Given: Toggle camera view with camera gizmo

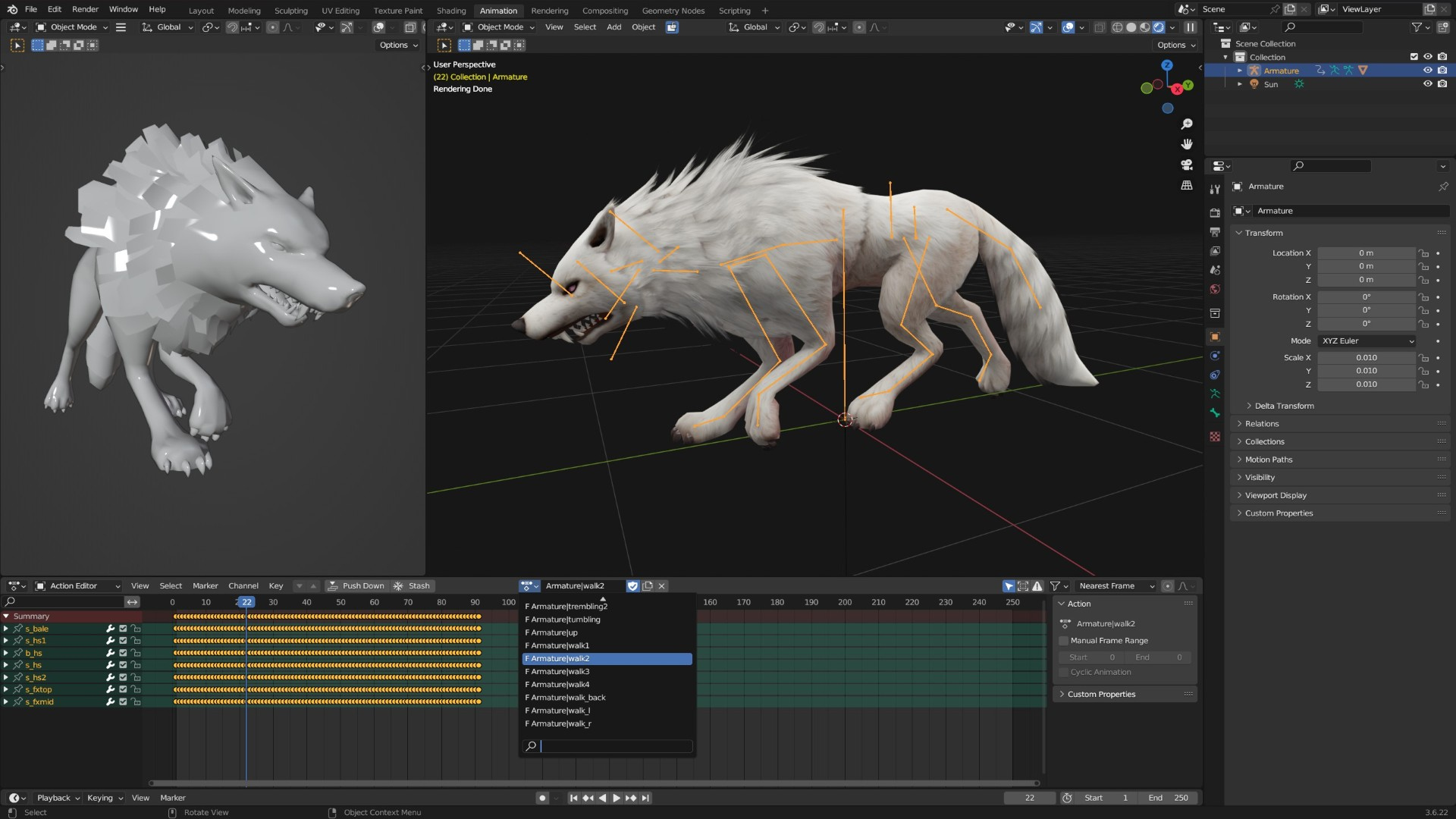Looking at the screenshot, I should pyautogui.click(x=1187, y=165).
